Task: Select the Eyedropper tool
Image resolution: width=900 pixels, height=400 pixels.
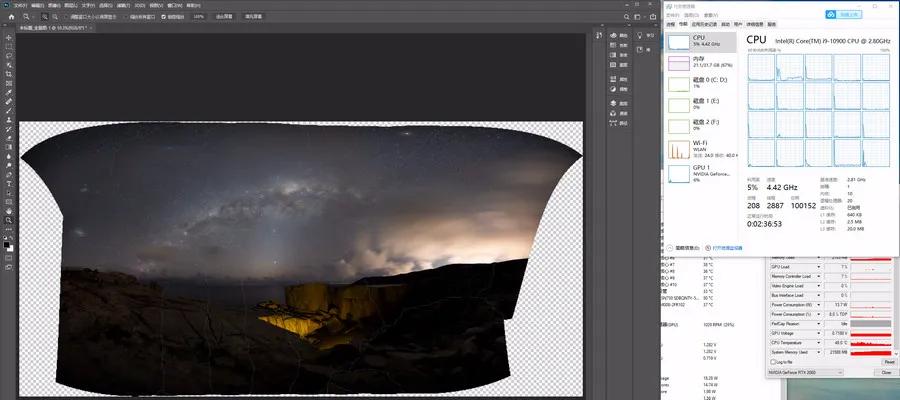Action: (9, 92)
